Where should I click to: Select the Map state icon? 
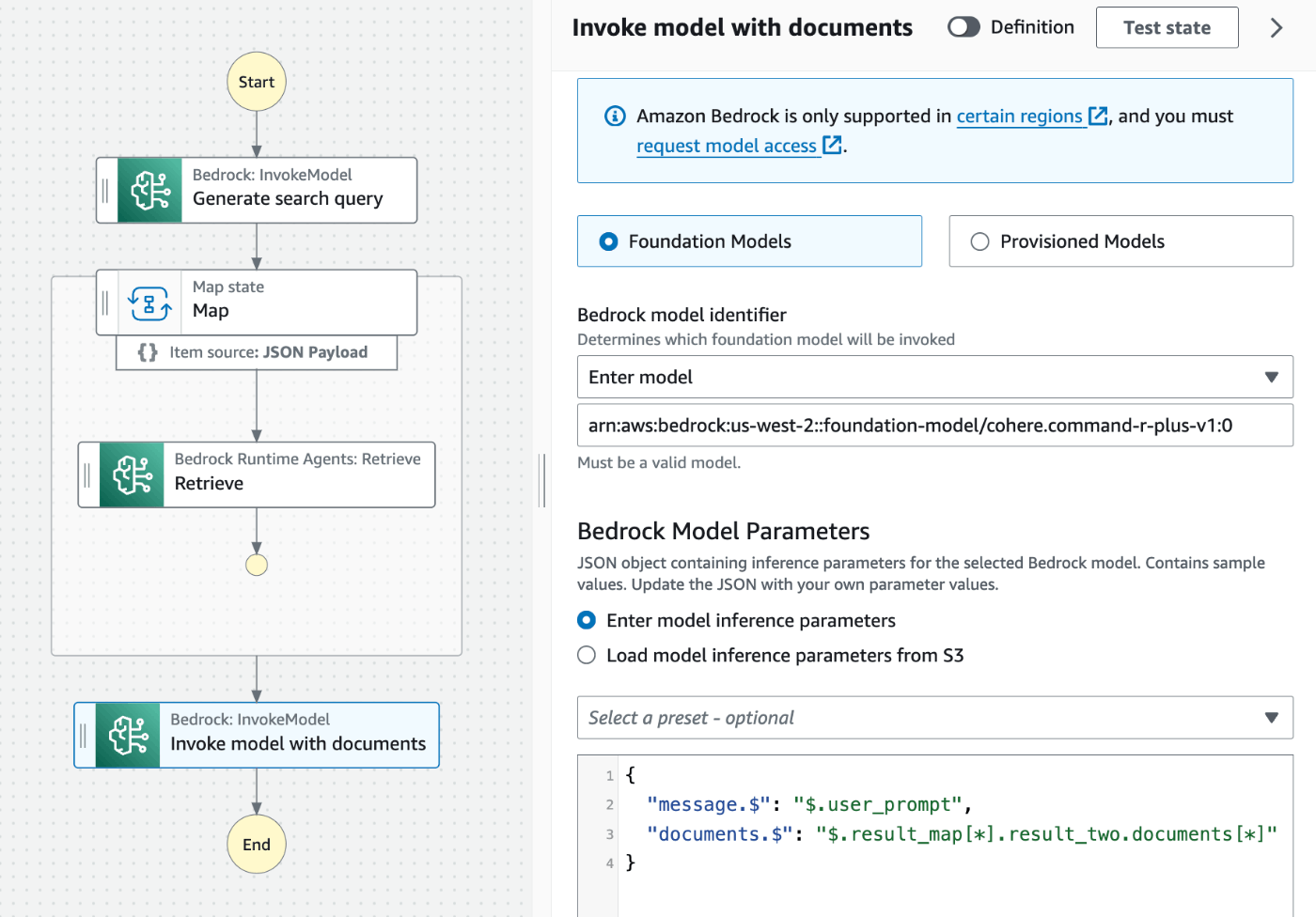click(x=149, y=303)
